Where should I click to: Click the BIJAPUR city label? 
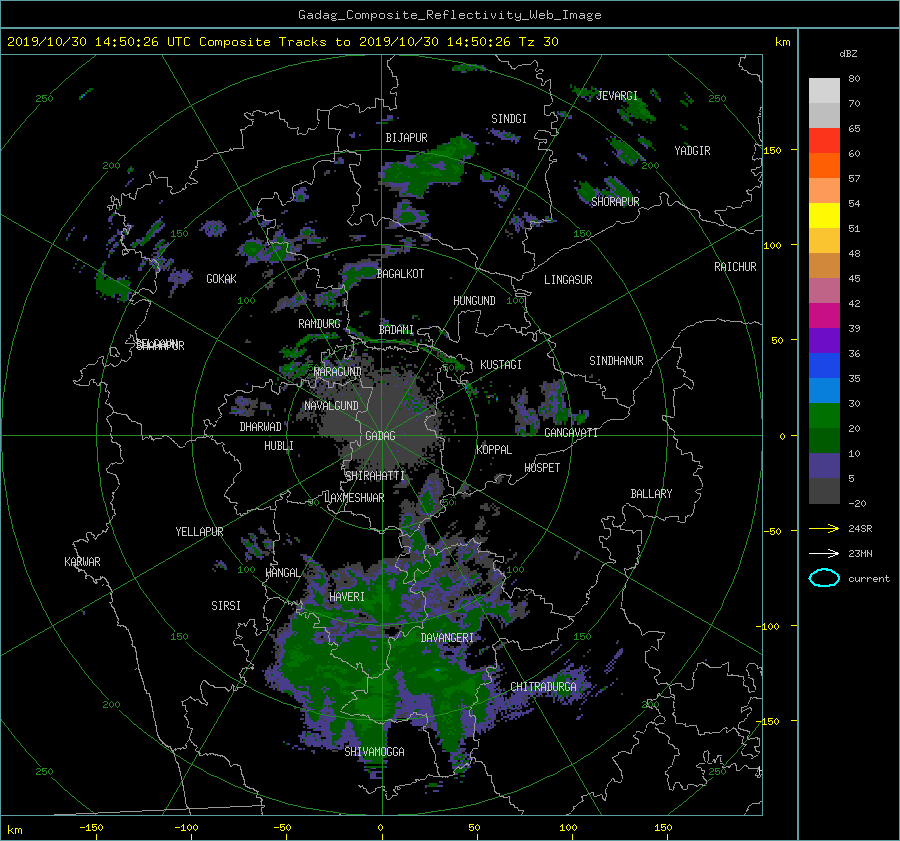coord(406,138)
